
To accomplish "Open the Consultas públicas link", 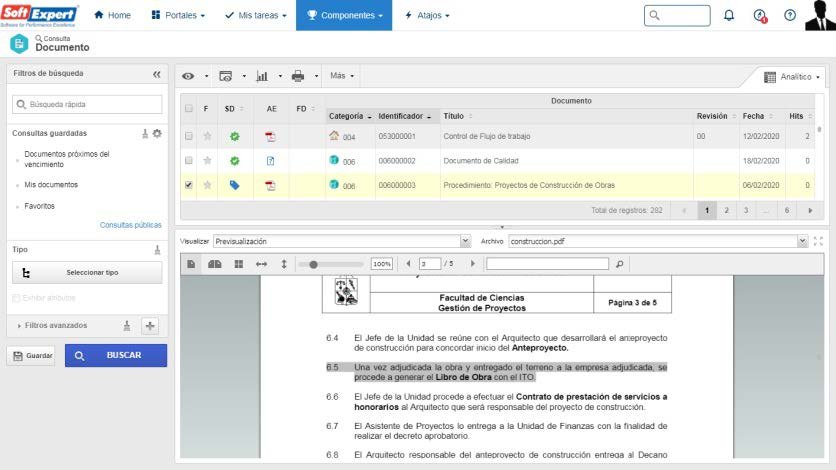I will [131, 225].
